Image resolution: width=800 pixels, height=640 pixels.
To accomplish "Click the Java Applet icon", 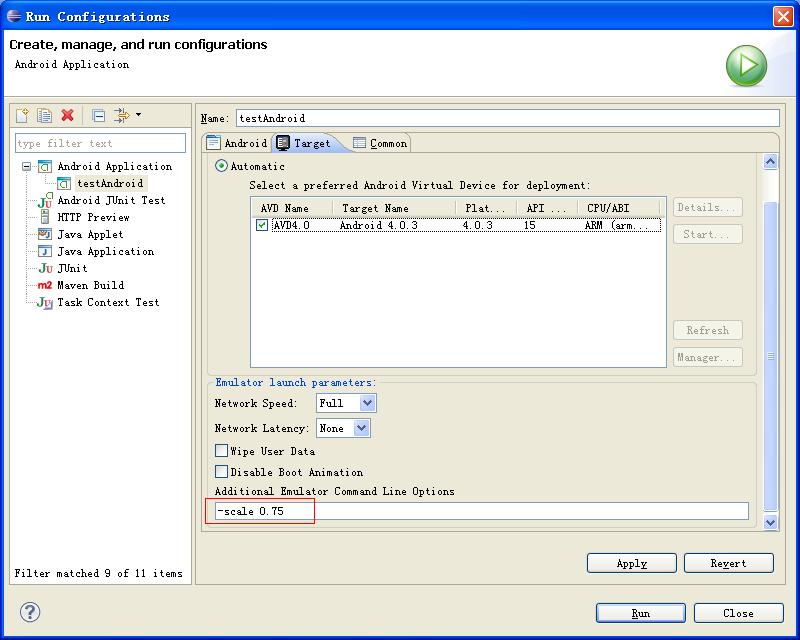I will click(x=45, y=234).
